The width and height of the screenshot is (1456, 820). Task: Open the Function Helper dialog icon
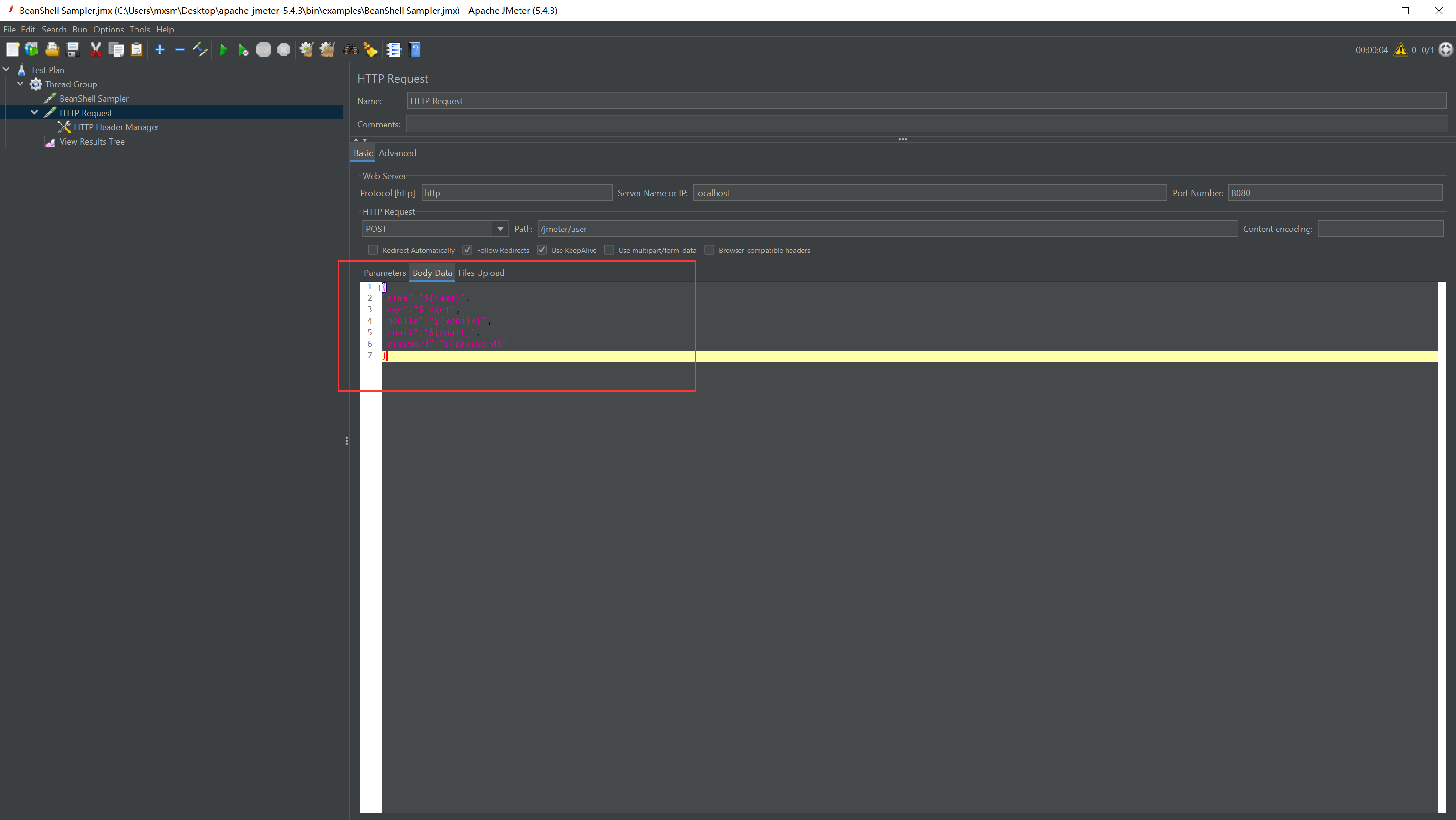pyautogui.click(x=394, y=50)
